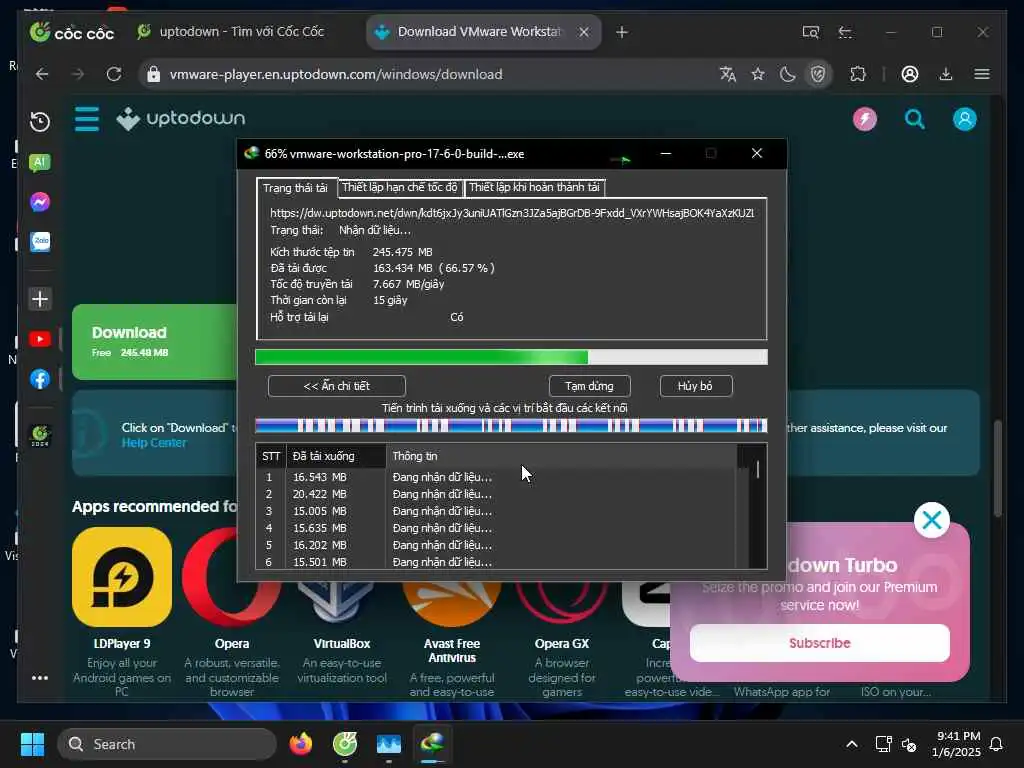The image size is (1024, 768).
Task: Open Firefox from the taskbar
Action: click(301, 744)
